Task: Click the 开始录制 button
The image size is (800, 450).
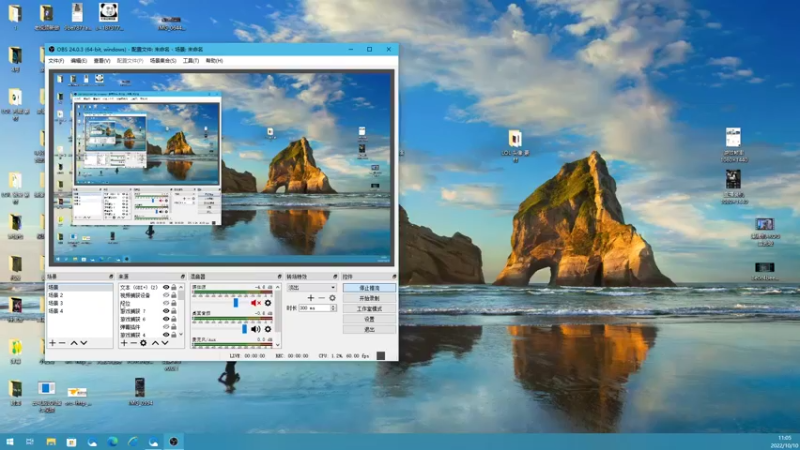Action: click(x=369, y=298)
